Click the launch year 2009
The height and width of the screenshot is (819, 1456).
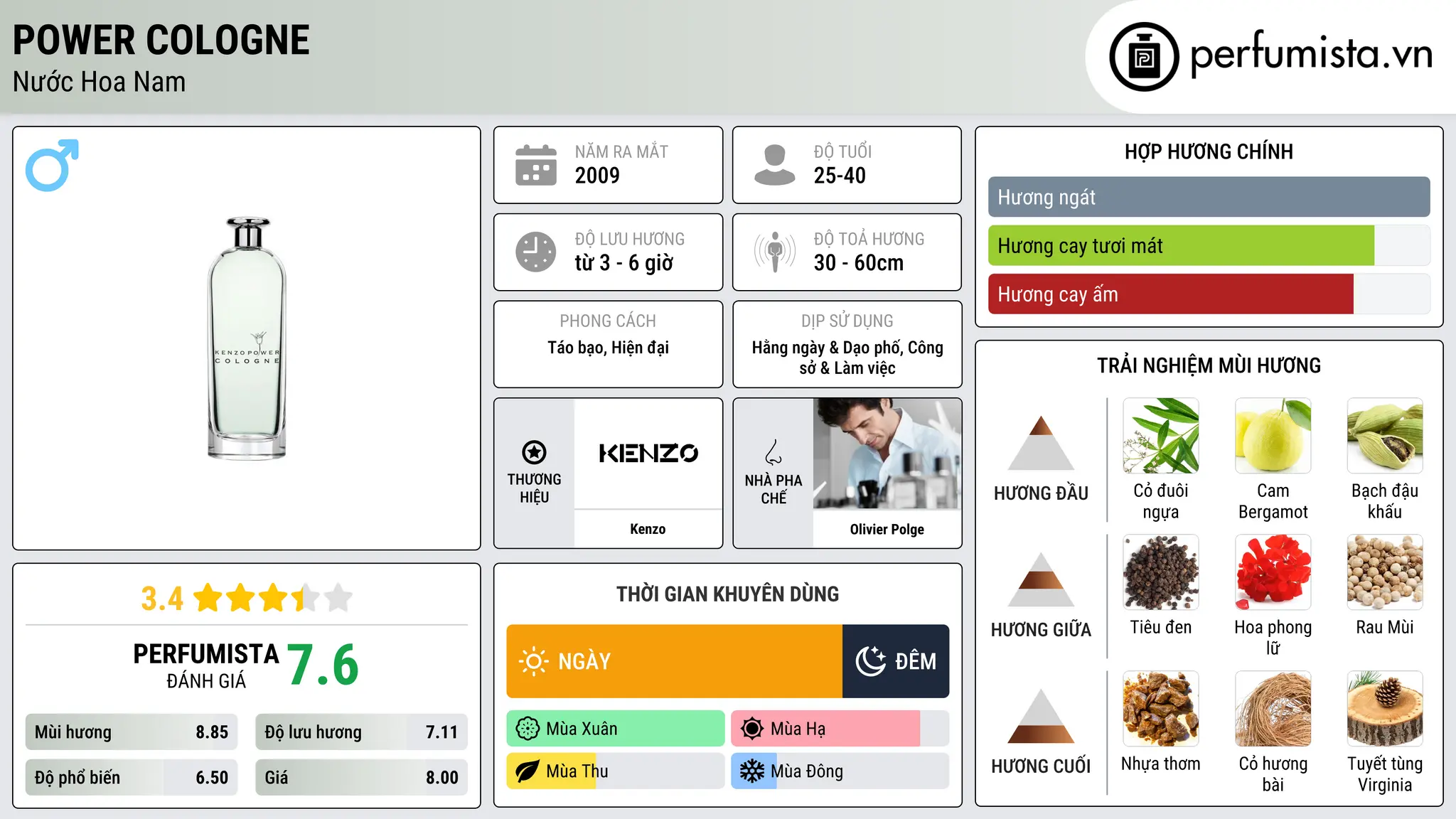(x=597, y=176)
